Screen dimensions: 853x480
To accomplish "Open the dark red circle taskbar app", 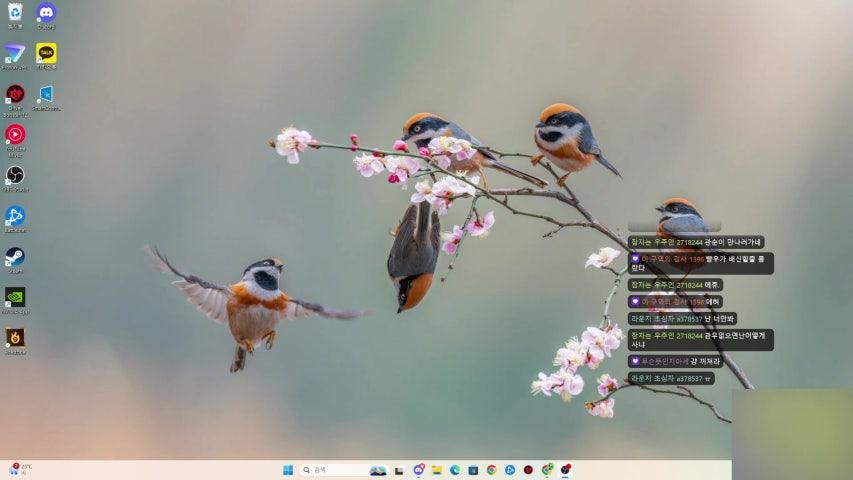I will (528, 470).
